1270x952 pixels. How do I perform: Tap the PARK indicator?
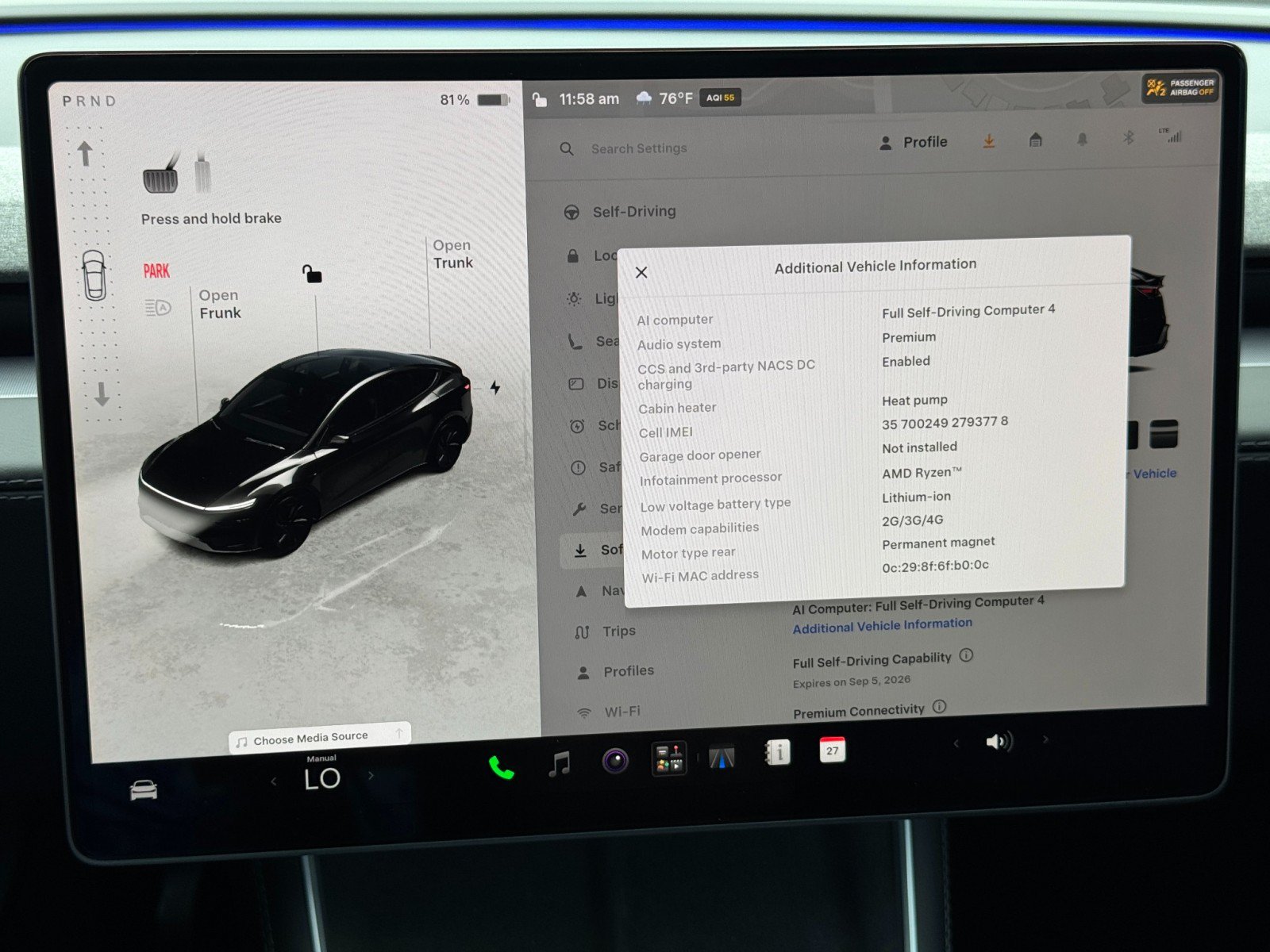pyautogui.click(x=156, y=271)
